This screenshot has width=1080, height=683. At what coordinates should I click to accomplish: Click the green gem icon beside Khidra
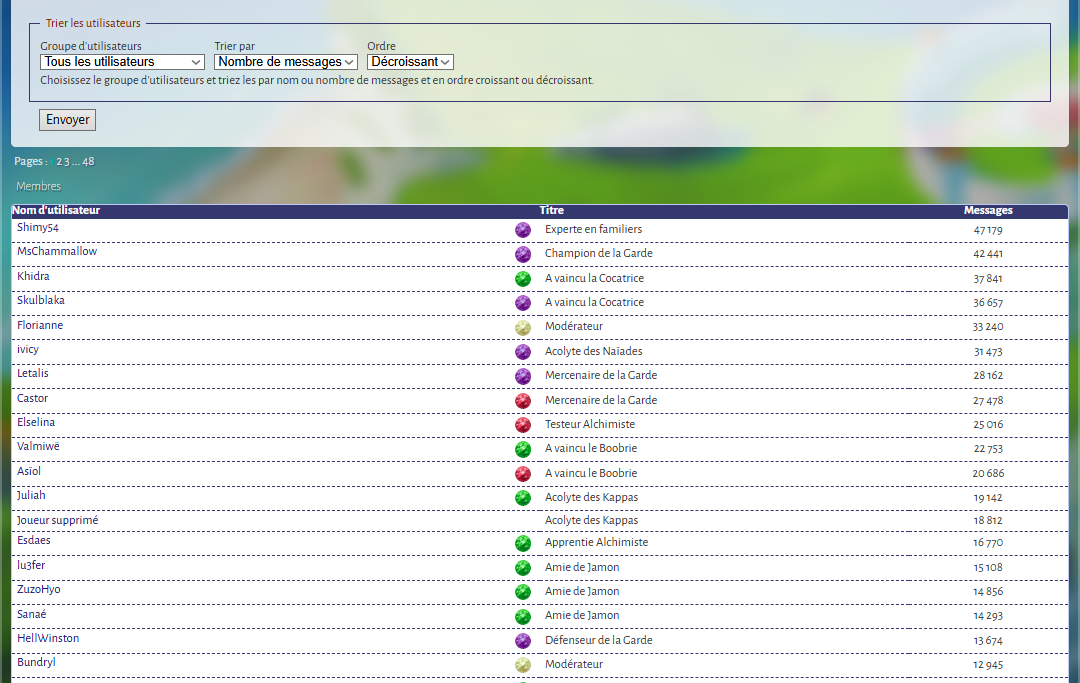(523, 279)
